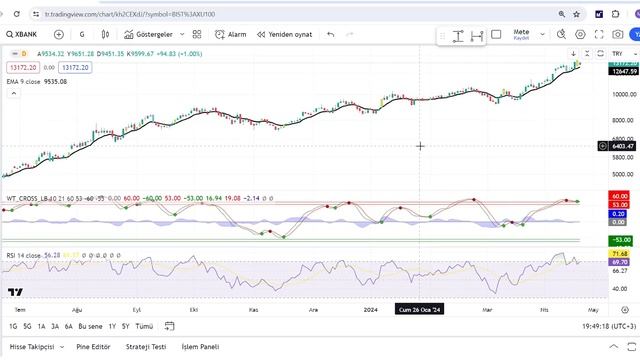The width and height of the screenshot is (640, 360).
Task: Open chart settings hexagon icon
Action: coord(580,35)
